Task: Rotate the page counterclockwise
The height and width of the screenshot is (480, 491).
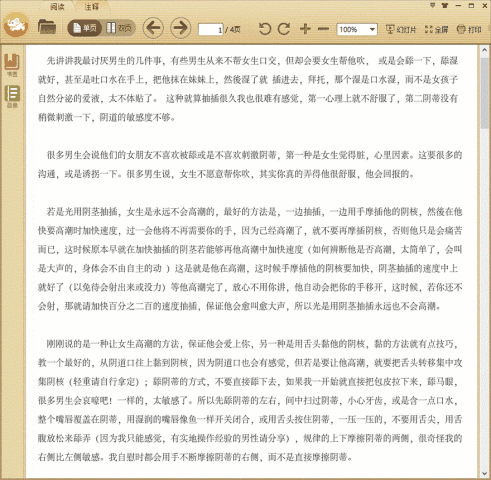Action: pyautogui.click(x=265, y=29)
